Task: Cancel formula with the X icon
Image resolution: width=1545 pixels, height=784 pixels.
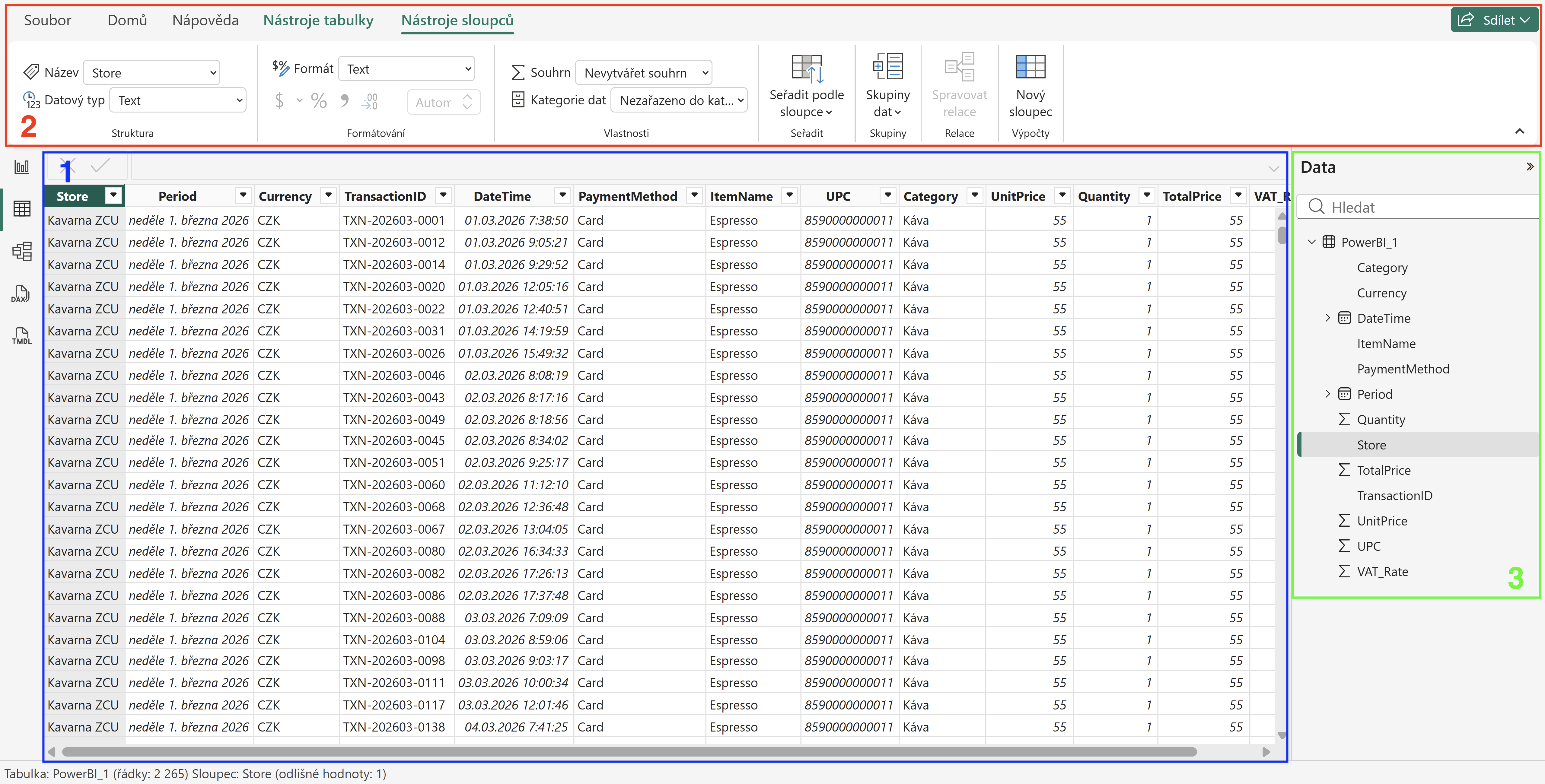Action: point(67,166)
